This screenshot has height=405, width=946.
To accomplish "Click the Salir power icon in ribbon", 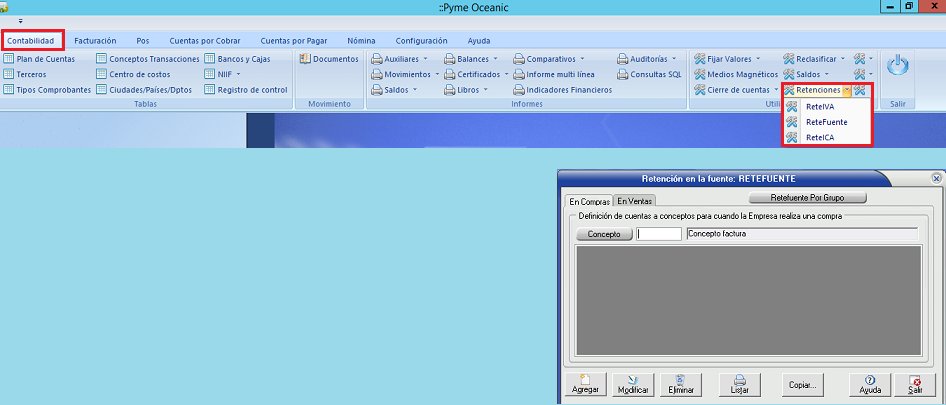I will tap(898, 67).
